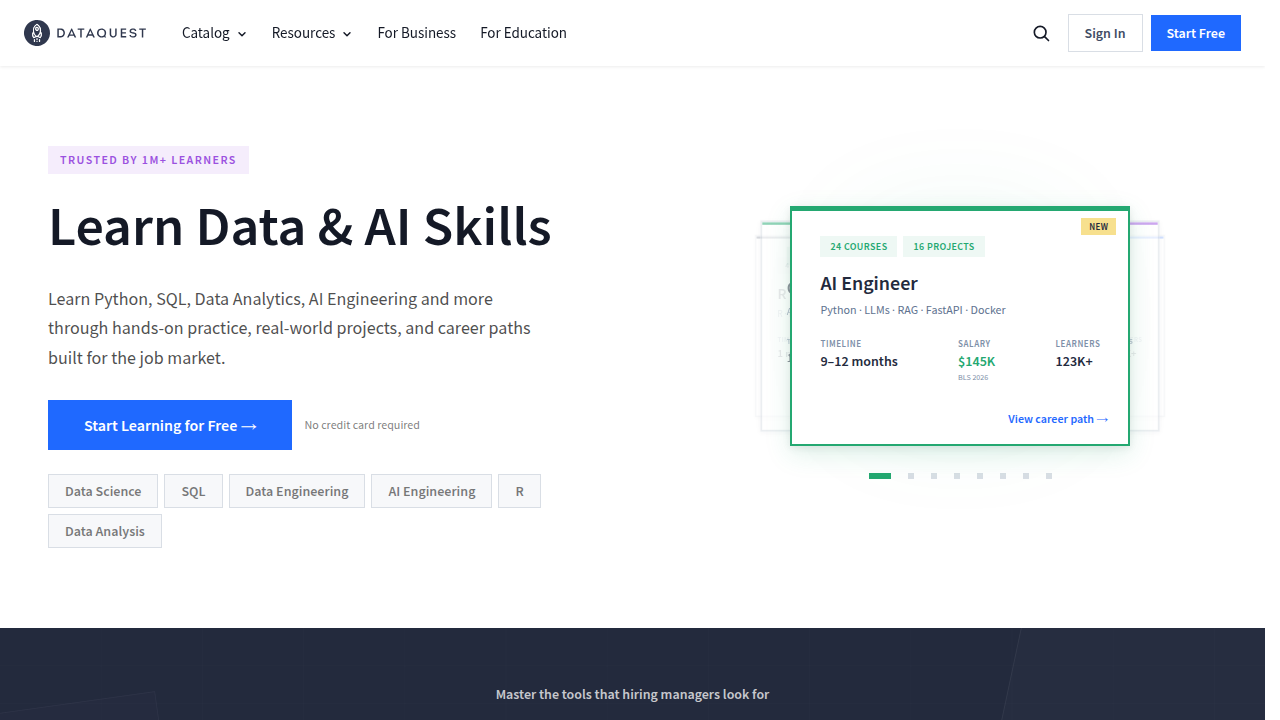Go to the third carousel dot
The image size is (1280, 720).
tap(934, 476)
